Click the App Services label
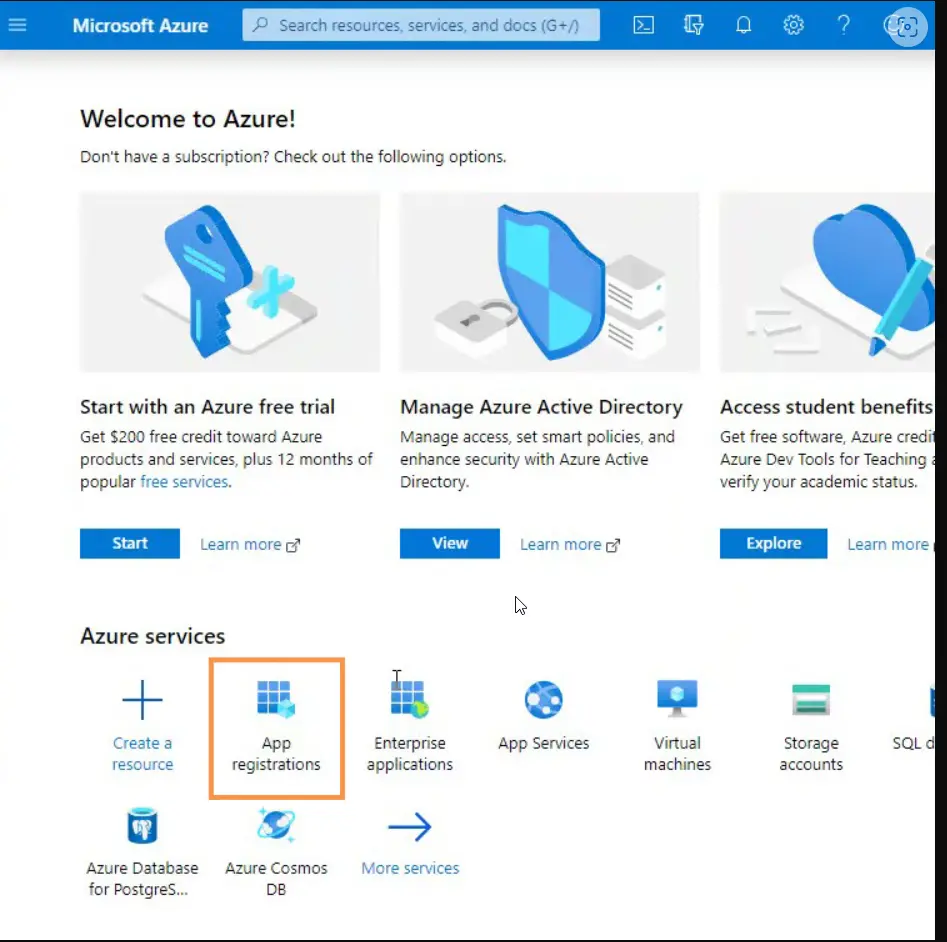This screenshot has width=947, height=942. click(x=544, y=743)
